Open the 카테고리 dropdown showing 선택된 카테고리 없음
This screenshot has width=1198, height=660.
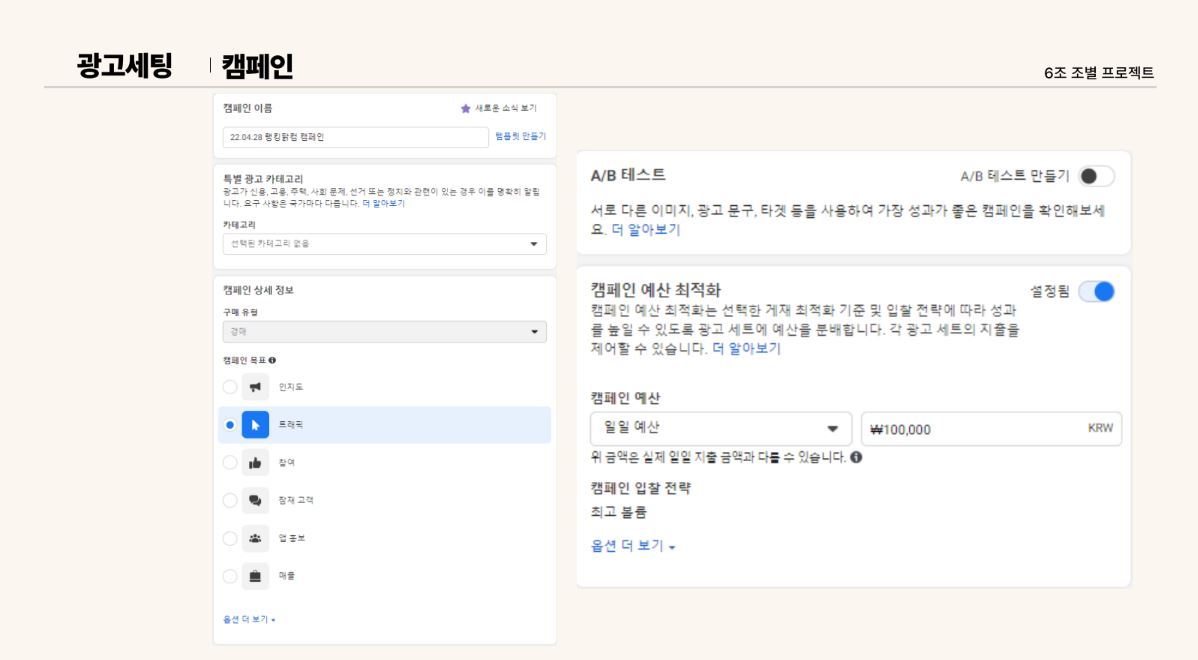(x=385, y=244)
